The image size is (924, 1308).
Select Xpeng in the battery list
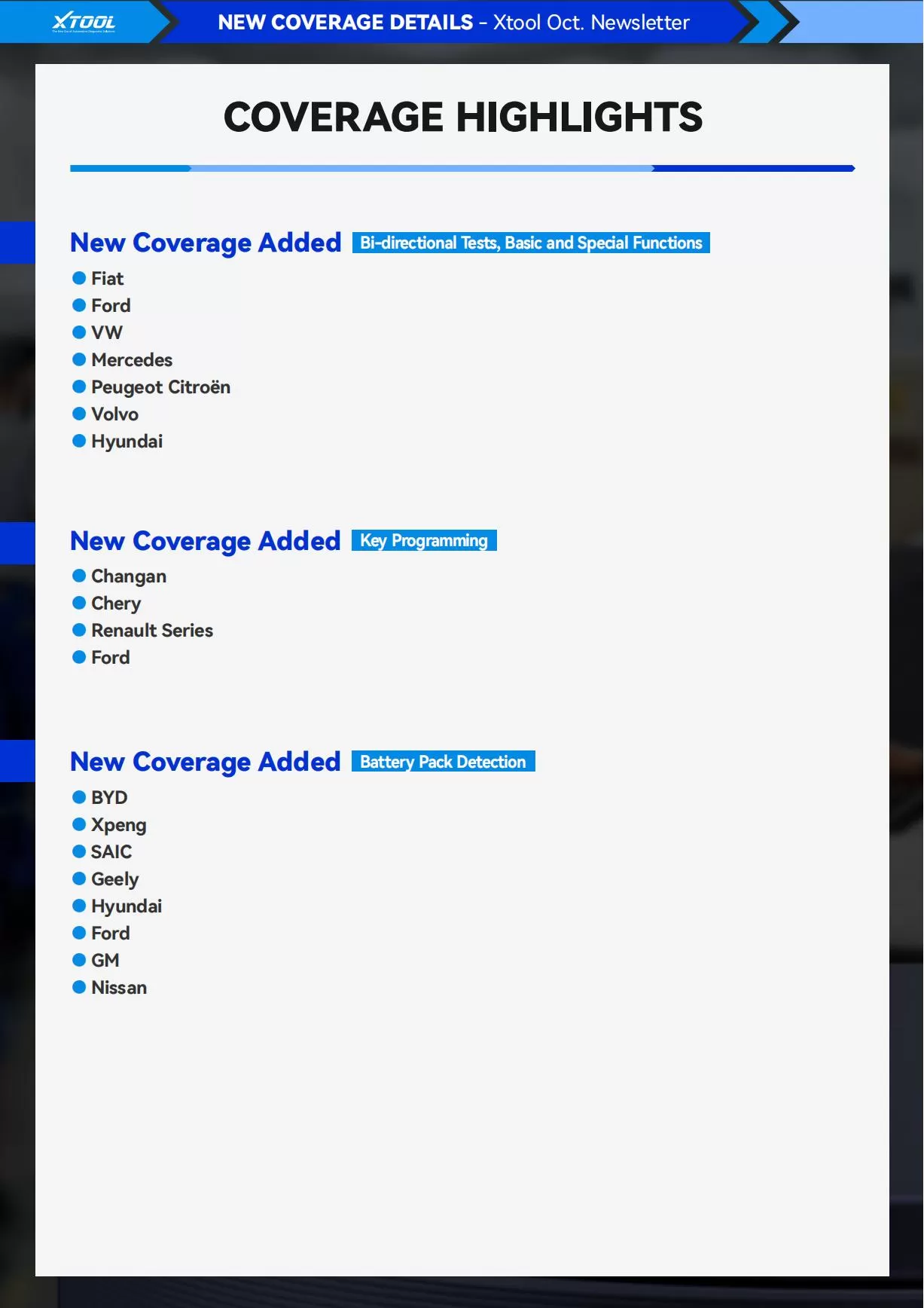[119, 825]
